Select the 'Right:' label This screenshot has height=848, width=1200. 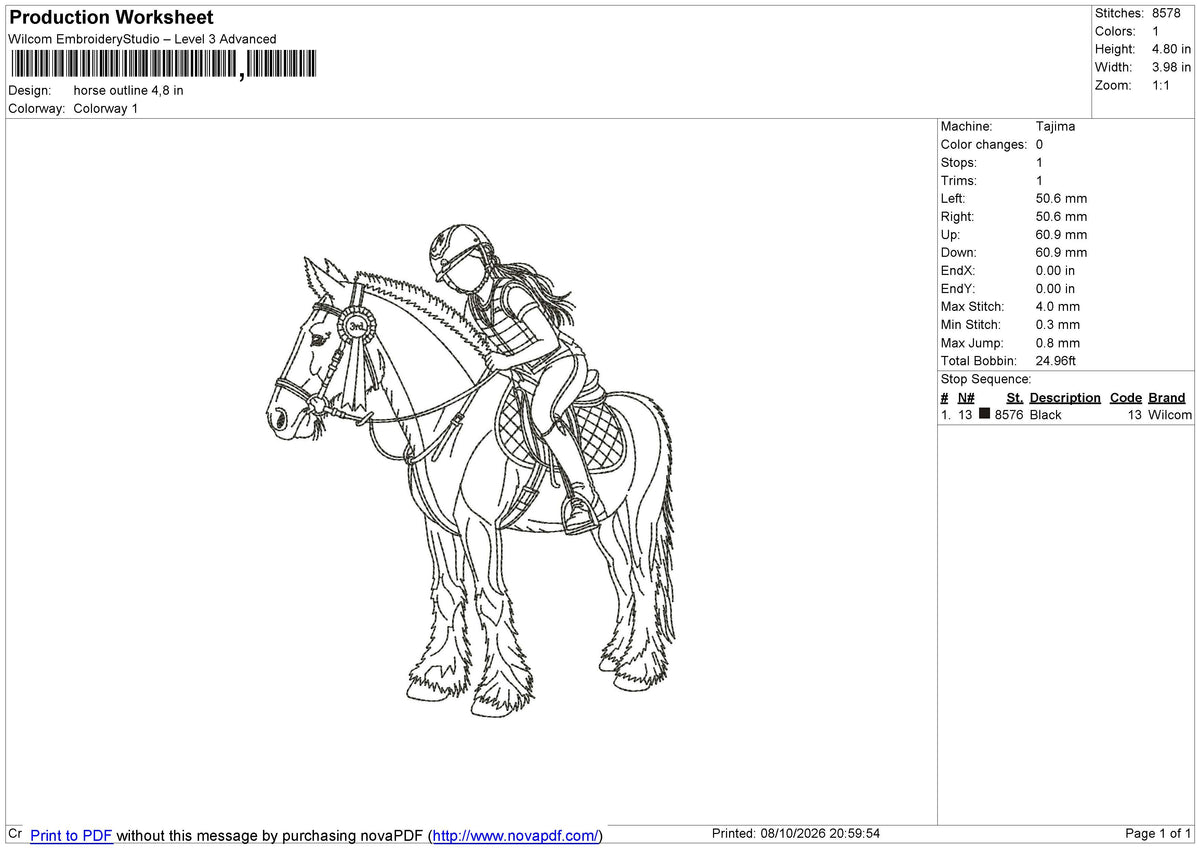point(957,216)
